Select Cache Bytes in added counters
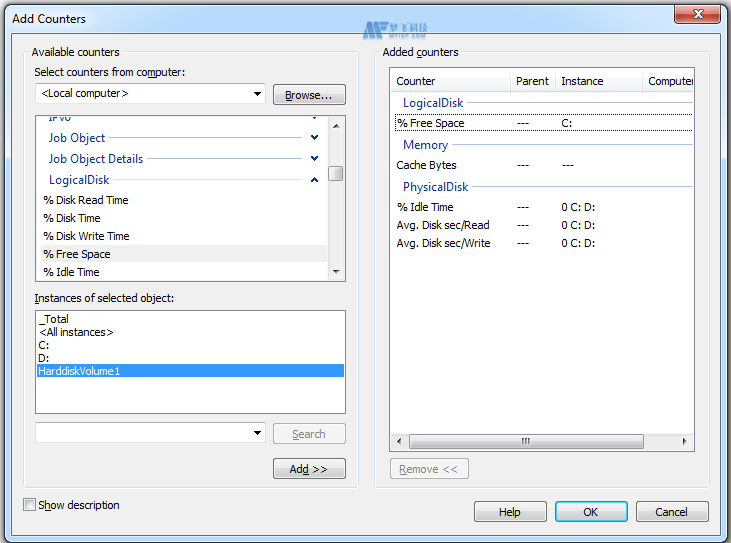This screenshot has height=543, width=731. (426, 165)
